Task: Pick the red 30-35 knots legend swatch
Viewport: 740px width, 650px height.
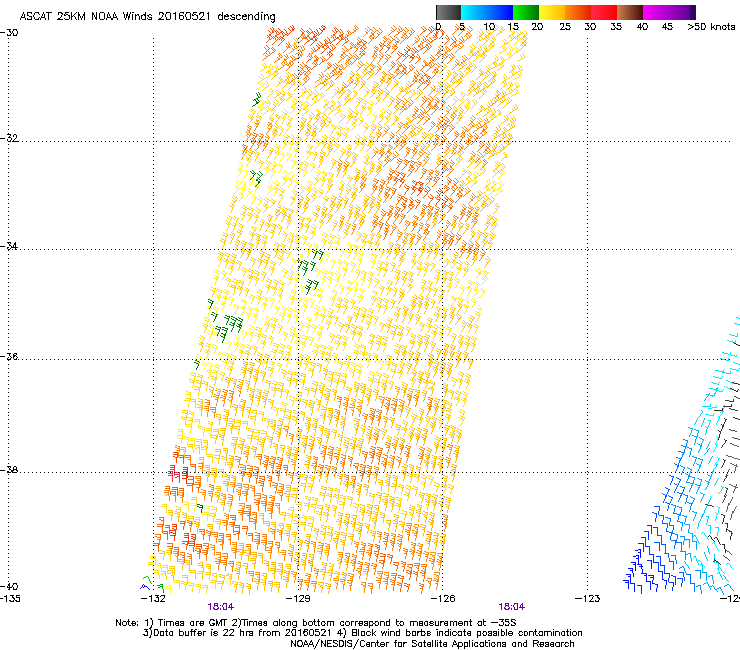Action: (x=604, y=12)
